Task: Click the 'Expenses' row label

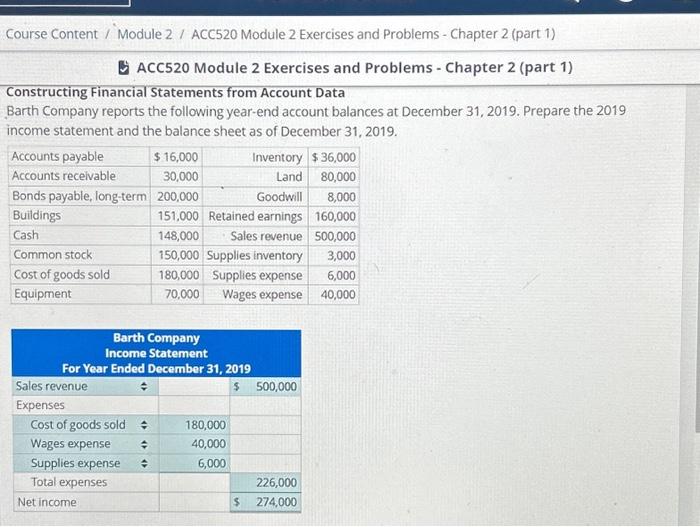Action: [x=40, y=405]
